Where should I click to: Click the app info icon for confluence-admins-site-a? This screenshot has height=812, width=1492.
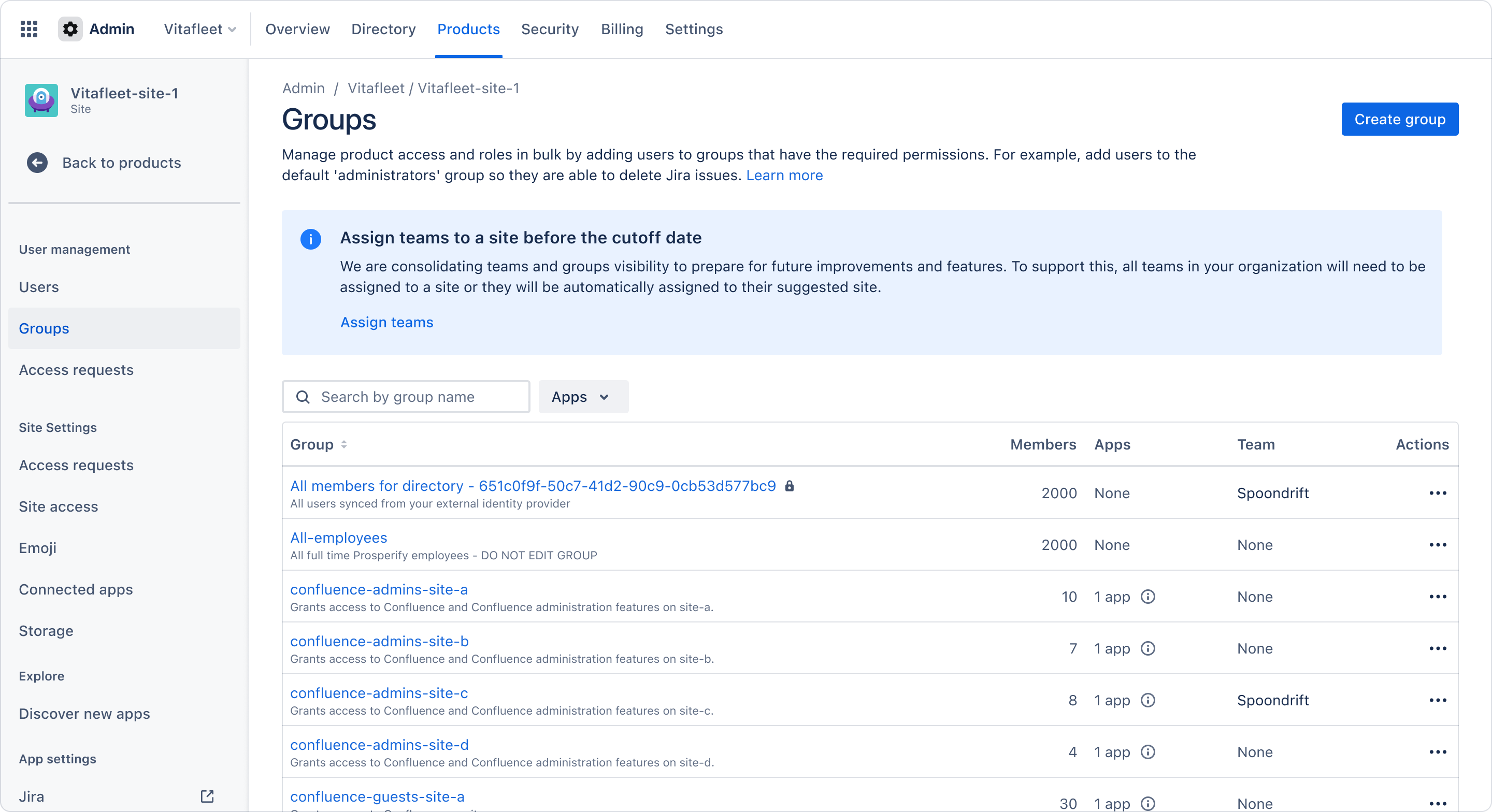pos(1147,597)
